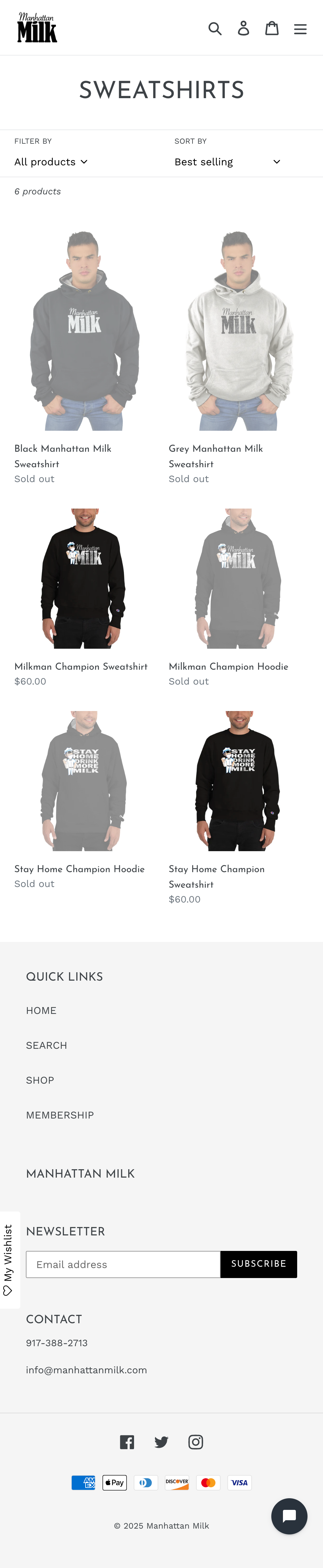323x1568 pixels.
Task: Click the Email address input field
Action: [123, 1264]
